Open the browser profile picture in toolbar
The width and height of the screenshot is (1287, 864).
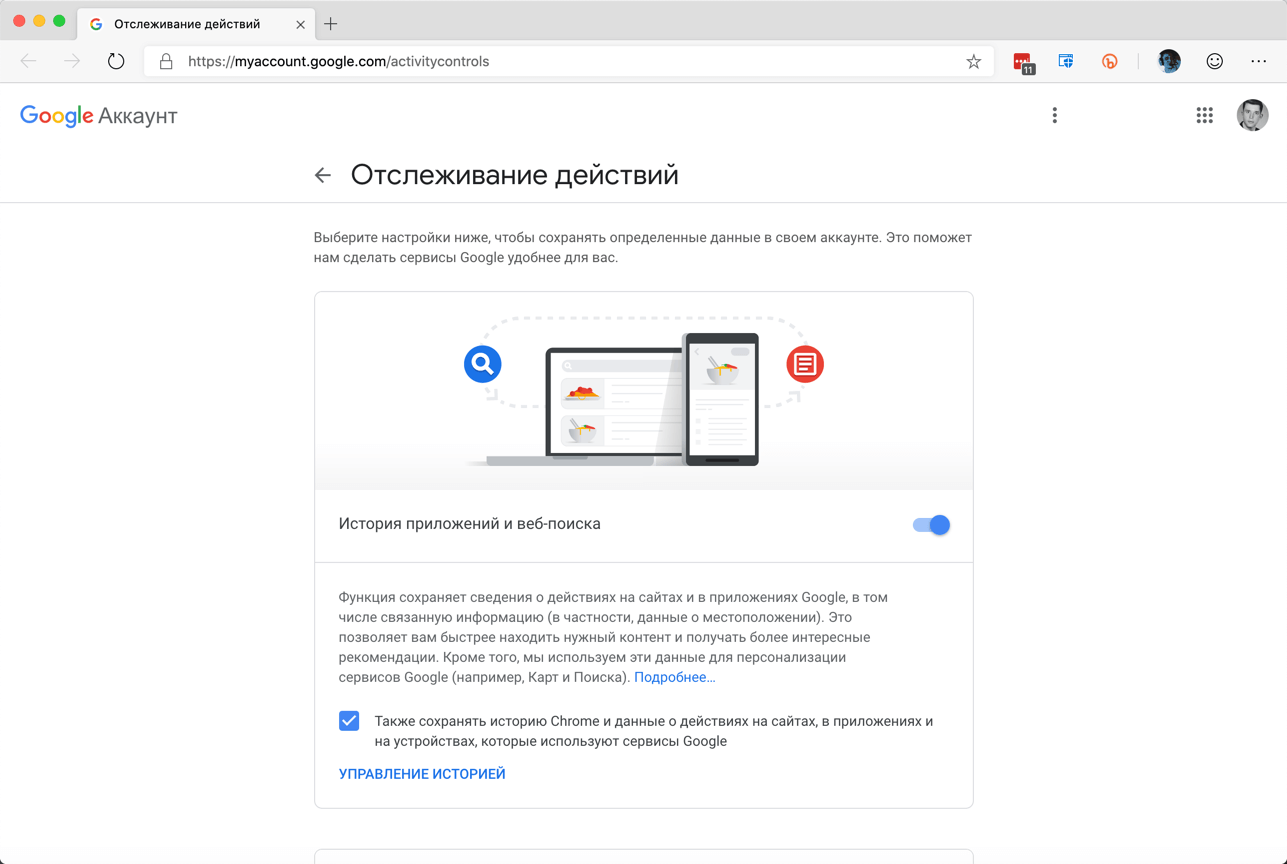(x=1169, y=61)
